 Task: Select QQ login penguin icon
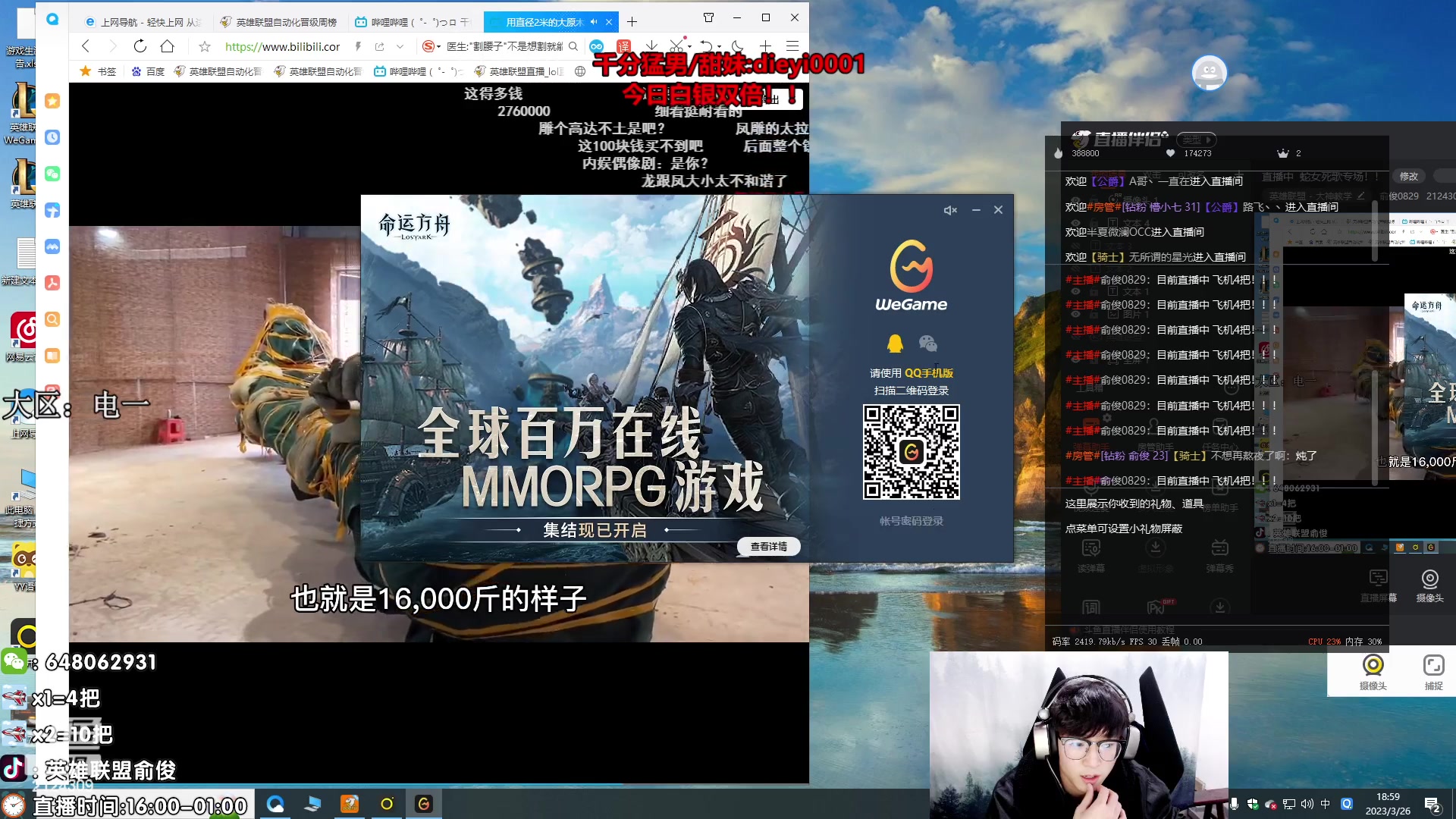(895, 344)
